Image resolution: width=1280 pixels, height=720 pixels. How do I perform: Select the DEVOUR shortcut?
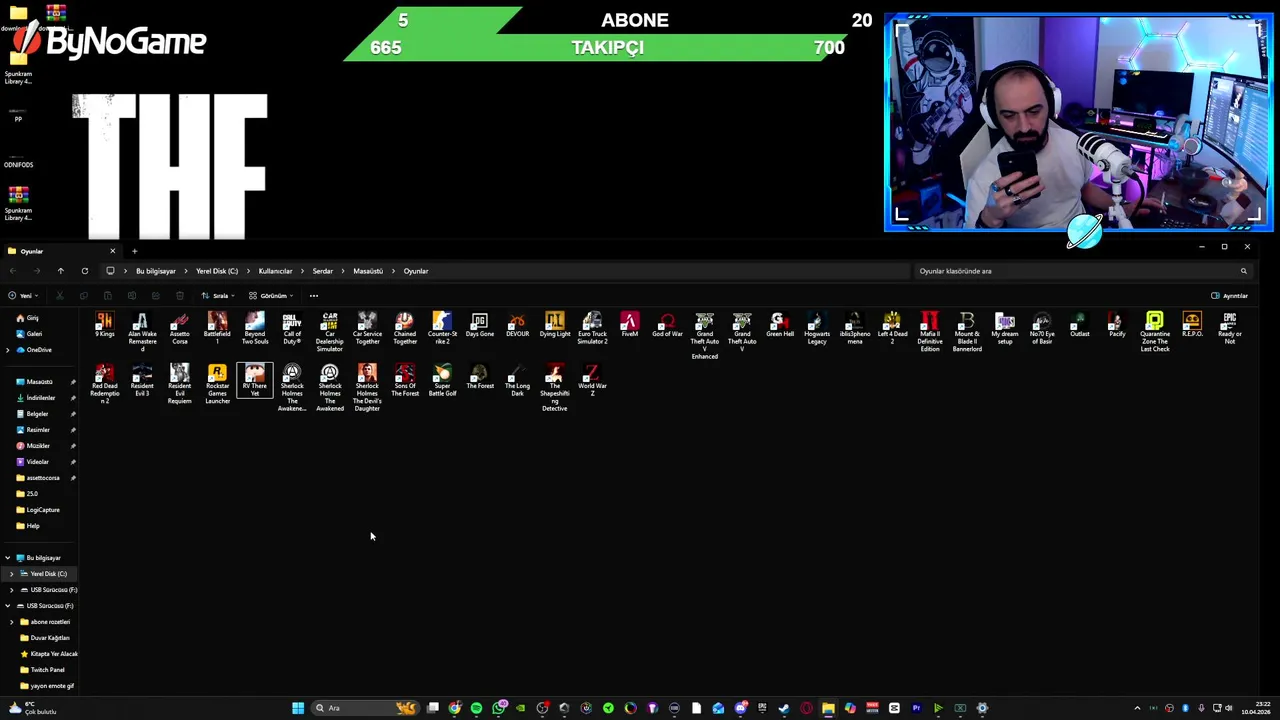tap(517, 326)
